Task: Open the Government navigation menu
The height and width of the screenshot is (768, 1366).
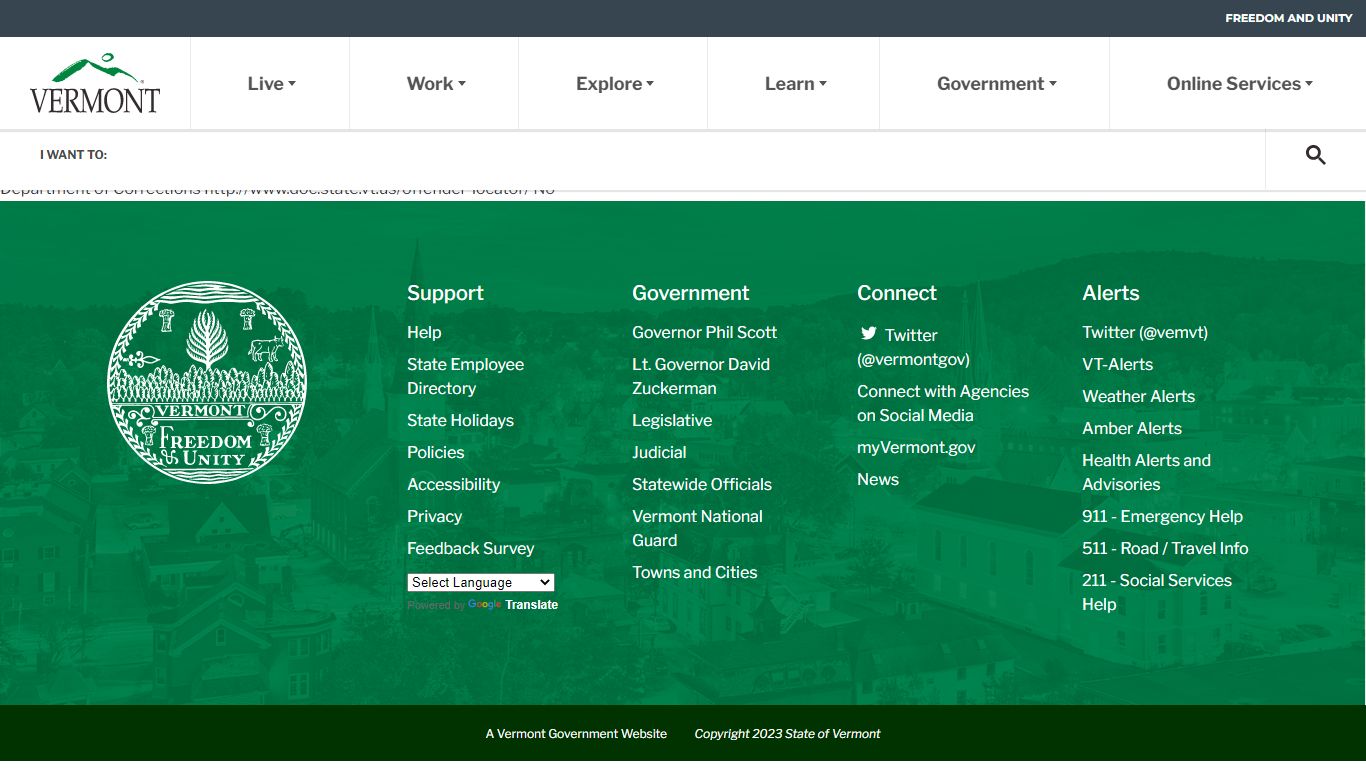Action: 996,84
